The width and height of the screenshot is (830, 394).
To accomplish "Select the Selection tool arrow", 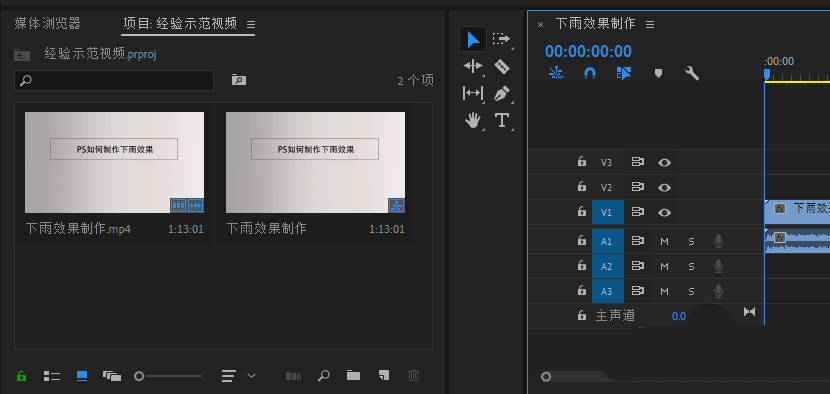I will 473,39.
